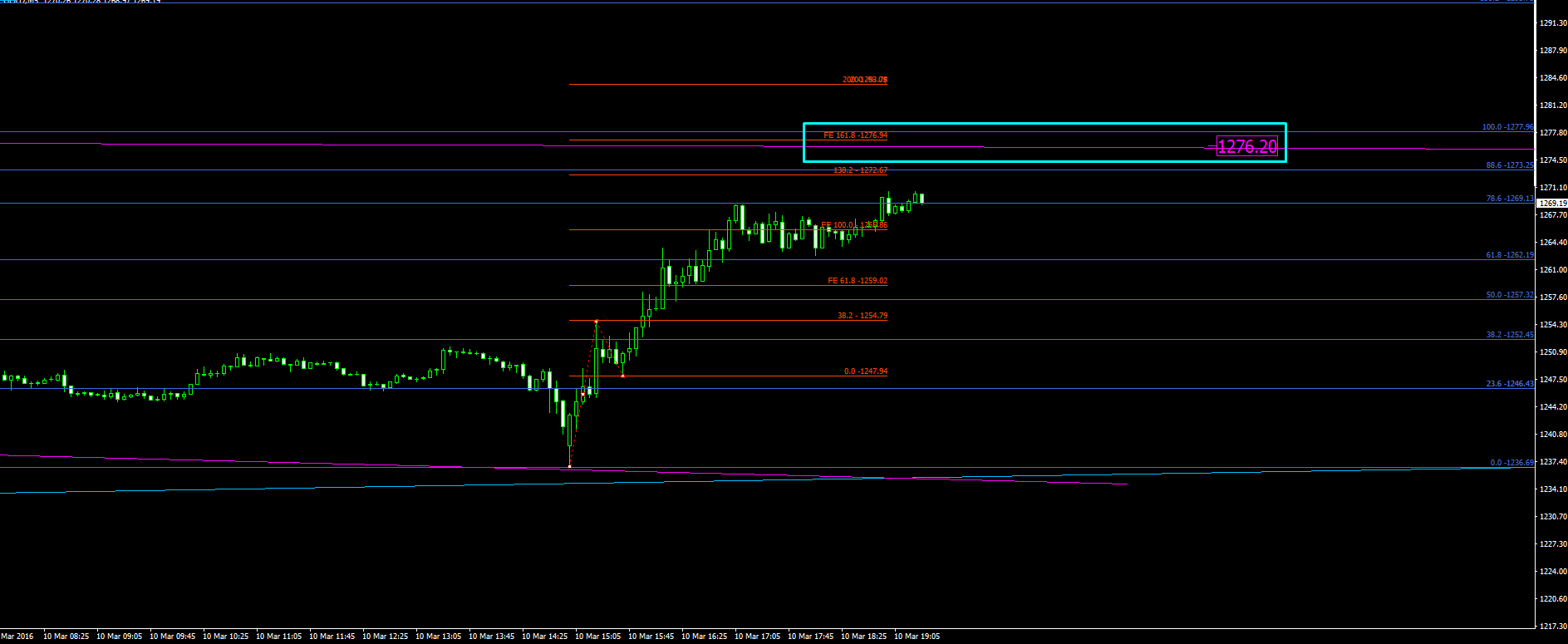
Task: Click the orange 38.2 - 1254.79 label
Action: click(x=862, y=316)
